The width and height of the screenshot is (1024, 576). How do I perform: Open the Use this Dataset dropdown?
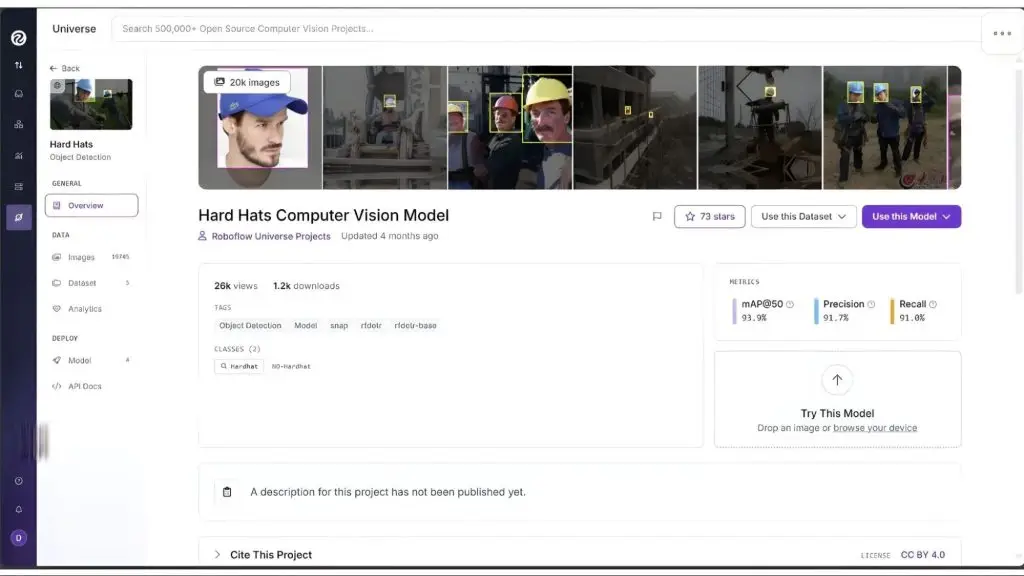pyautogui.click(x=803, y=216)
